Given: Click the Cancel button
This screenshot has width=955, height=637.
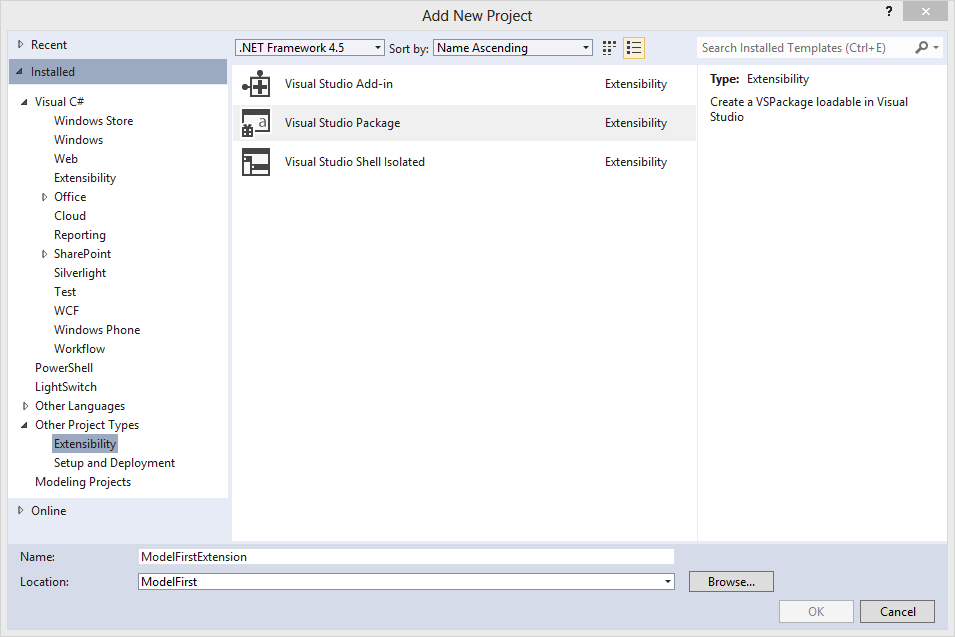Looking at the screenshot, I should [897, 611].
